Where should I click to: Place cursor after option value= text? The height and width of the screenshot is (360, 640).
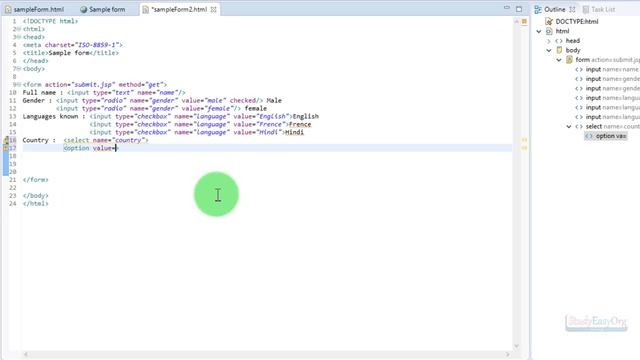116,148
